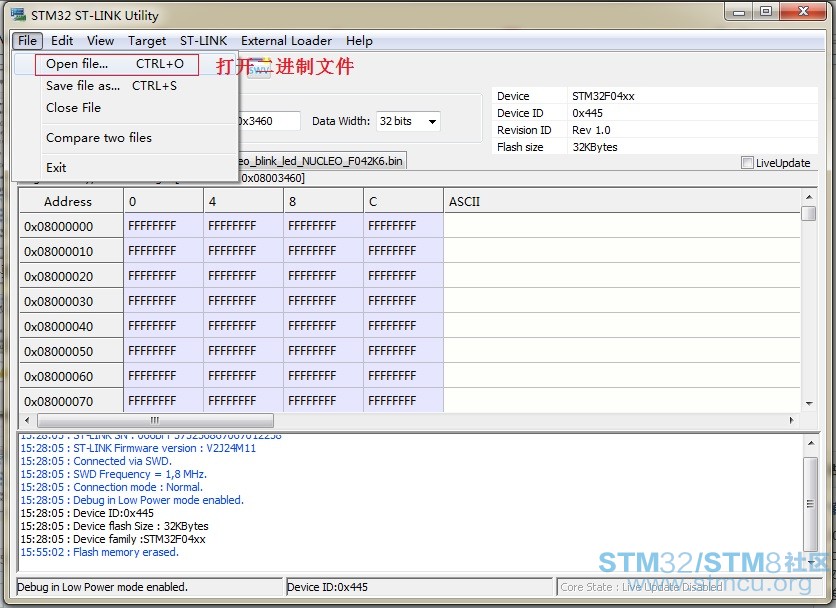The height and width of the screenshot is (608, 836).
Task: Open the Edit menu
Action: (x=62, y=41)
